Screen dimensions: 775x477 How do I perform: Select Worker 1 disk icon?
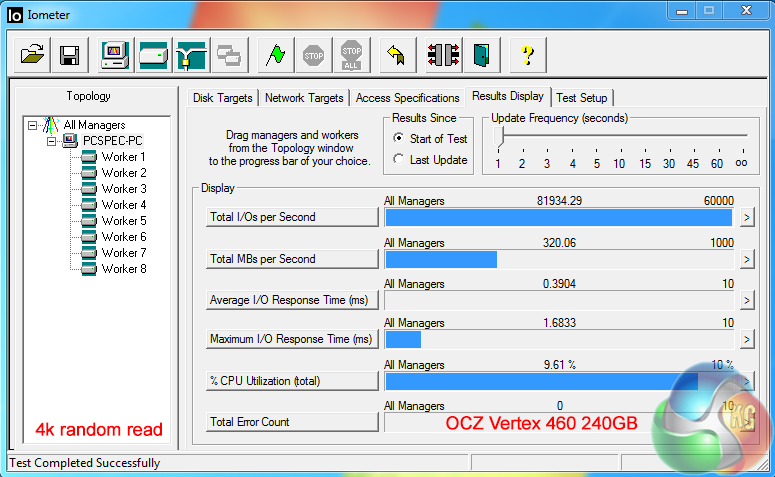pos(89,157)
